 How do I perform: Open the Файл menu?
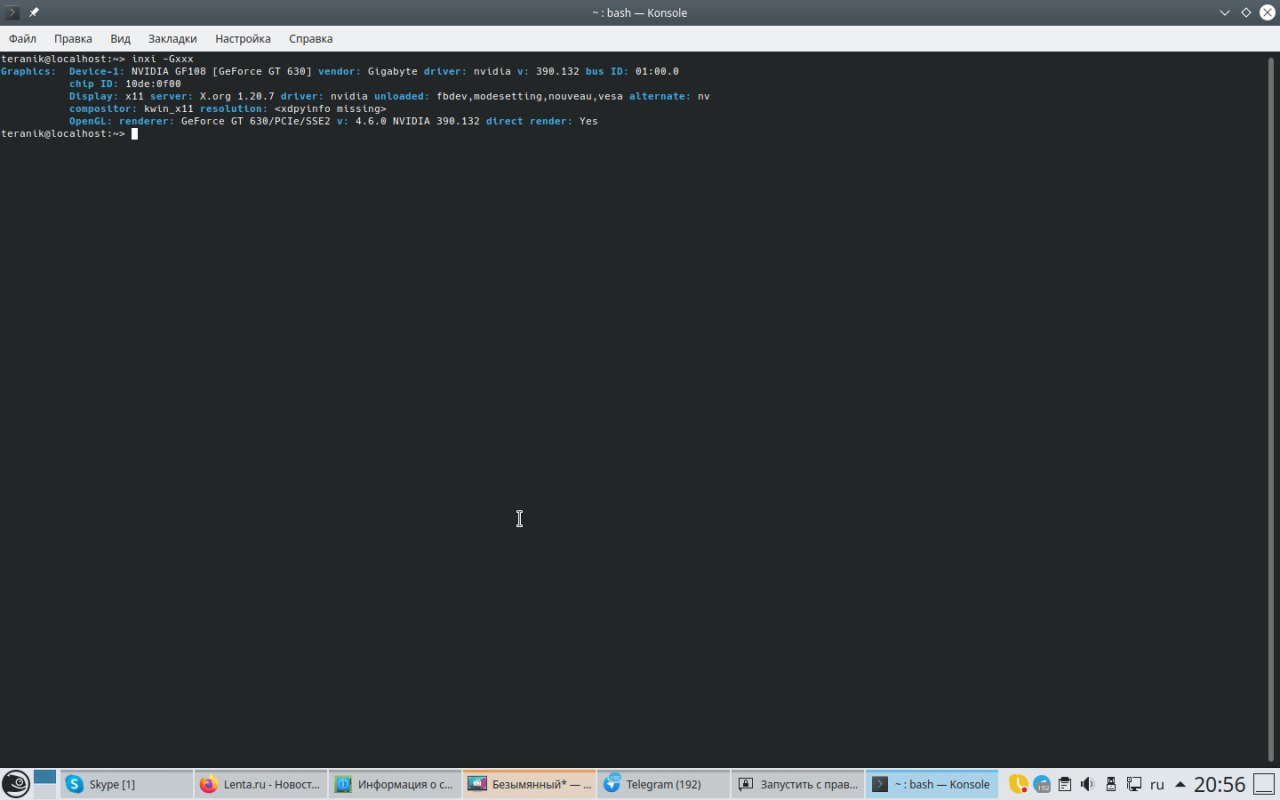(22, 39)
